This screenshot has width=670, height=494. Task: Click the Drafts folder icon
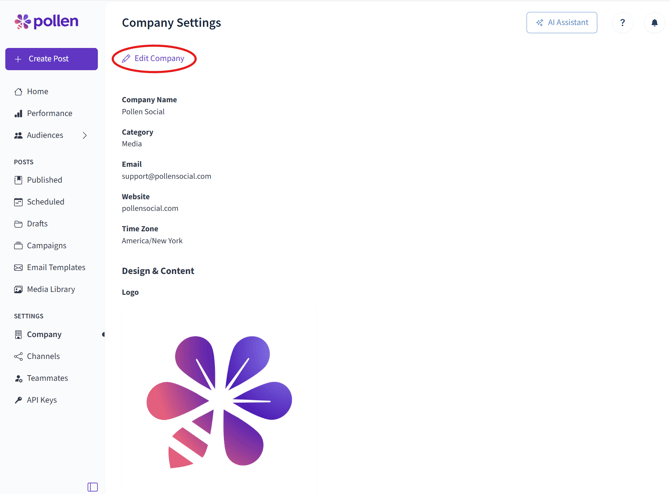[x=18, y=224]
